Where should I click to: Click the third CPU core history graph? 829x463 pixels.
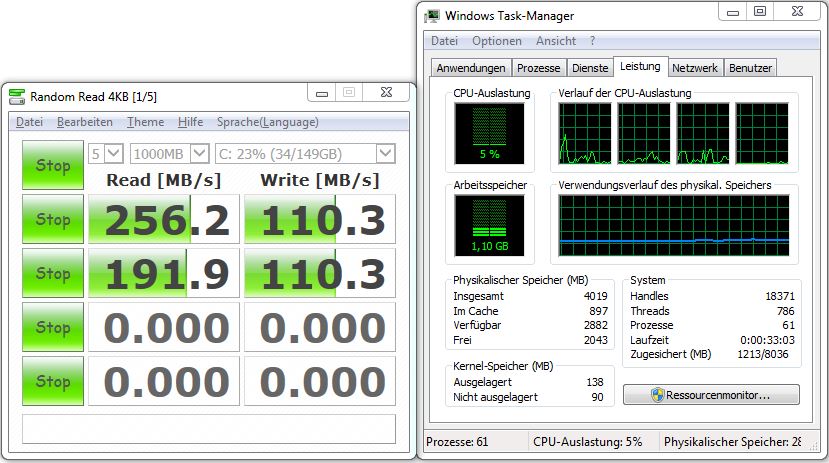703,134
